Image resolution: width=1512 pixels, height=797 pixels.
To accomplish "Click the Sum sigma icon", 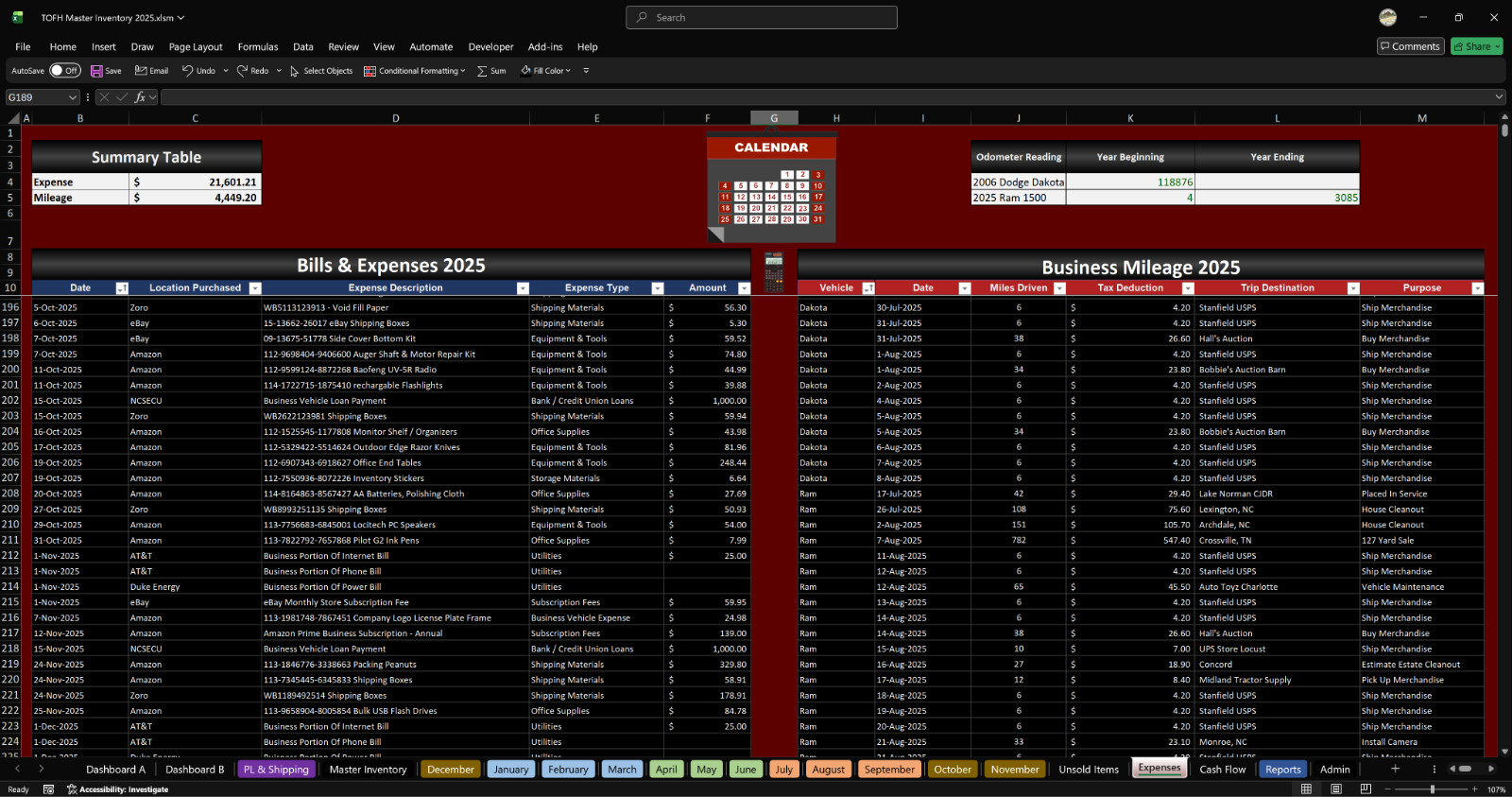I will [x=482, y=71].
